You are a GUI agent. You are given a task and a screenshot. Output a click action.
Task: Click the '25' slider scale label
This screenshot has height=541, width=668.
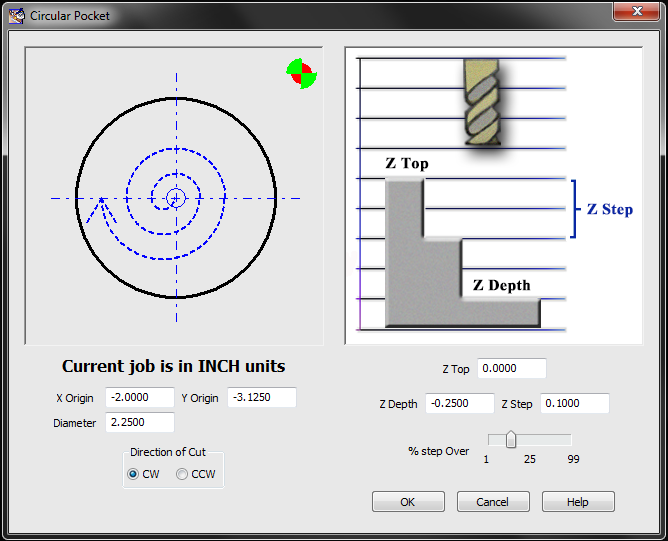[x=530, y=459]
